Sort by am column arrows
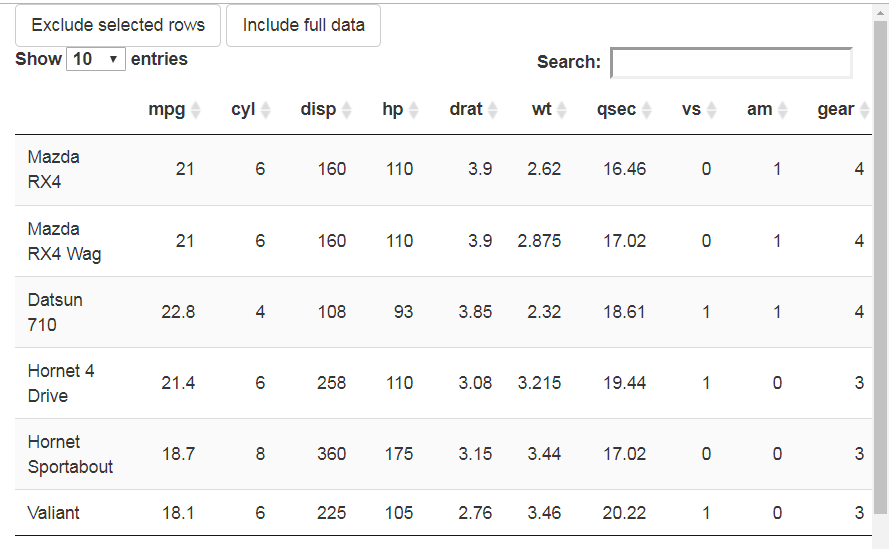The image size is (889, 549). click(x=783, y=110)
